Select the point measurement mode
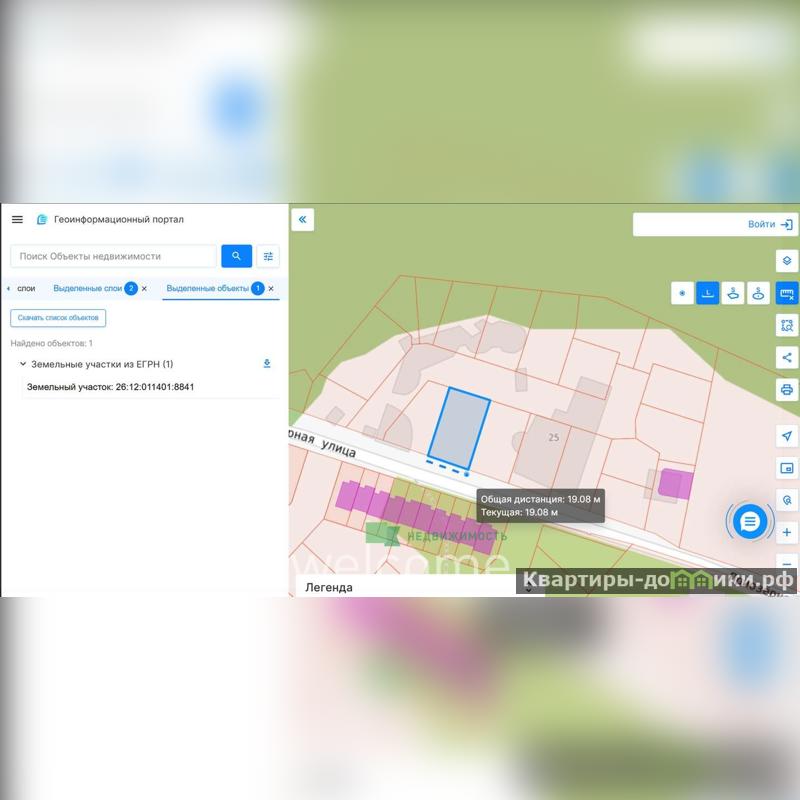This screenshot has width=800, height=800. [683, 293]
